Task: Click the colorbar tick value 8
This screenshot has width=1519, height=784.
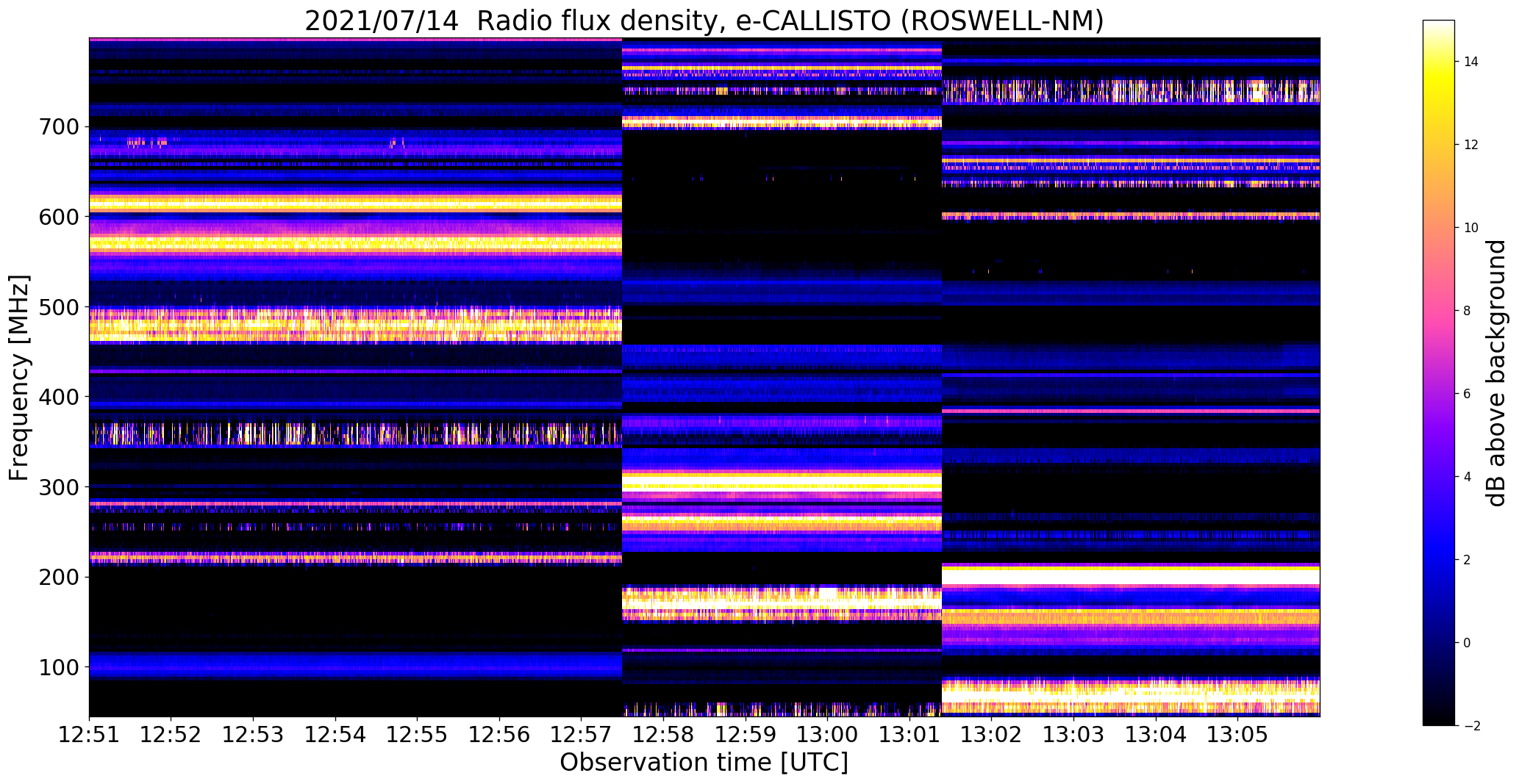Action: click(x=1468, y=311)
